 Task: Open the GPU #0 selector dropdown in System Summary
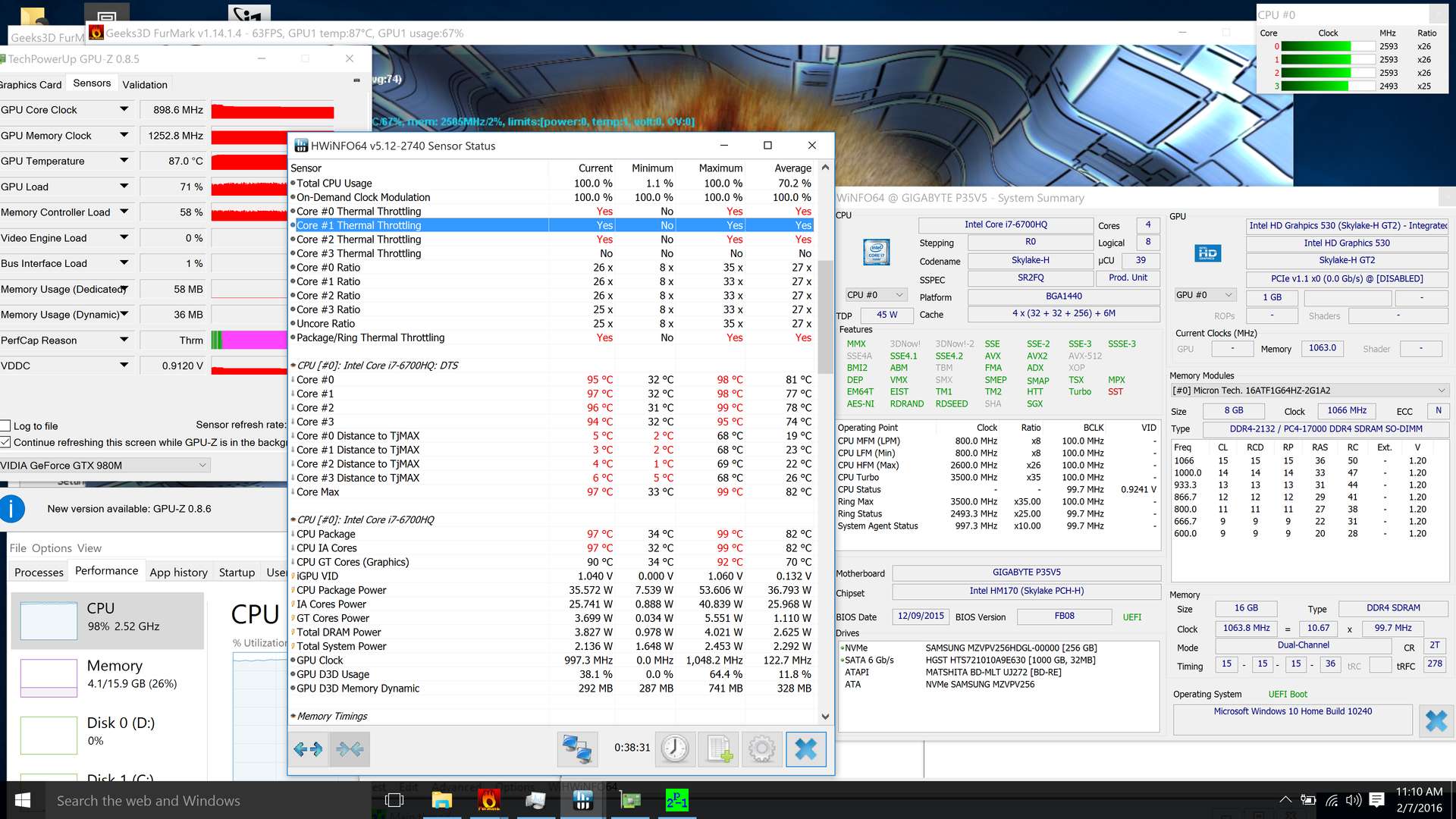1205,295
